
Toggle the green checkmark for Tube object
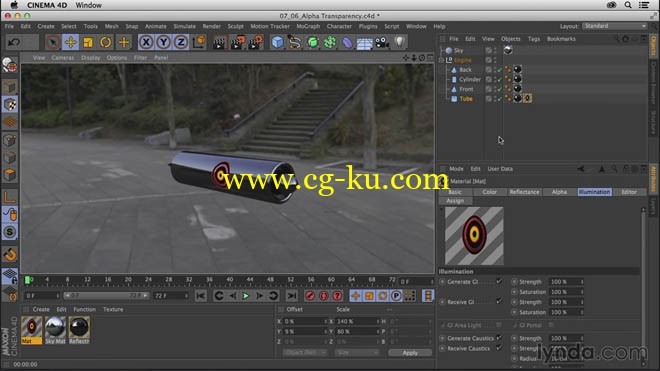pos(500,99)
